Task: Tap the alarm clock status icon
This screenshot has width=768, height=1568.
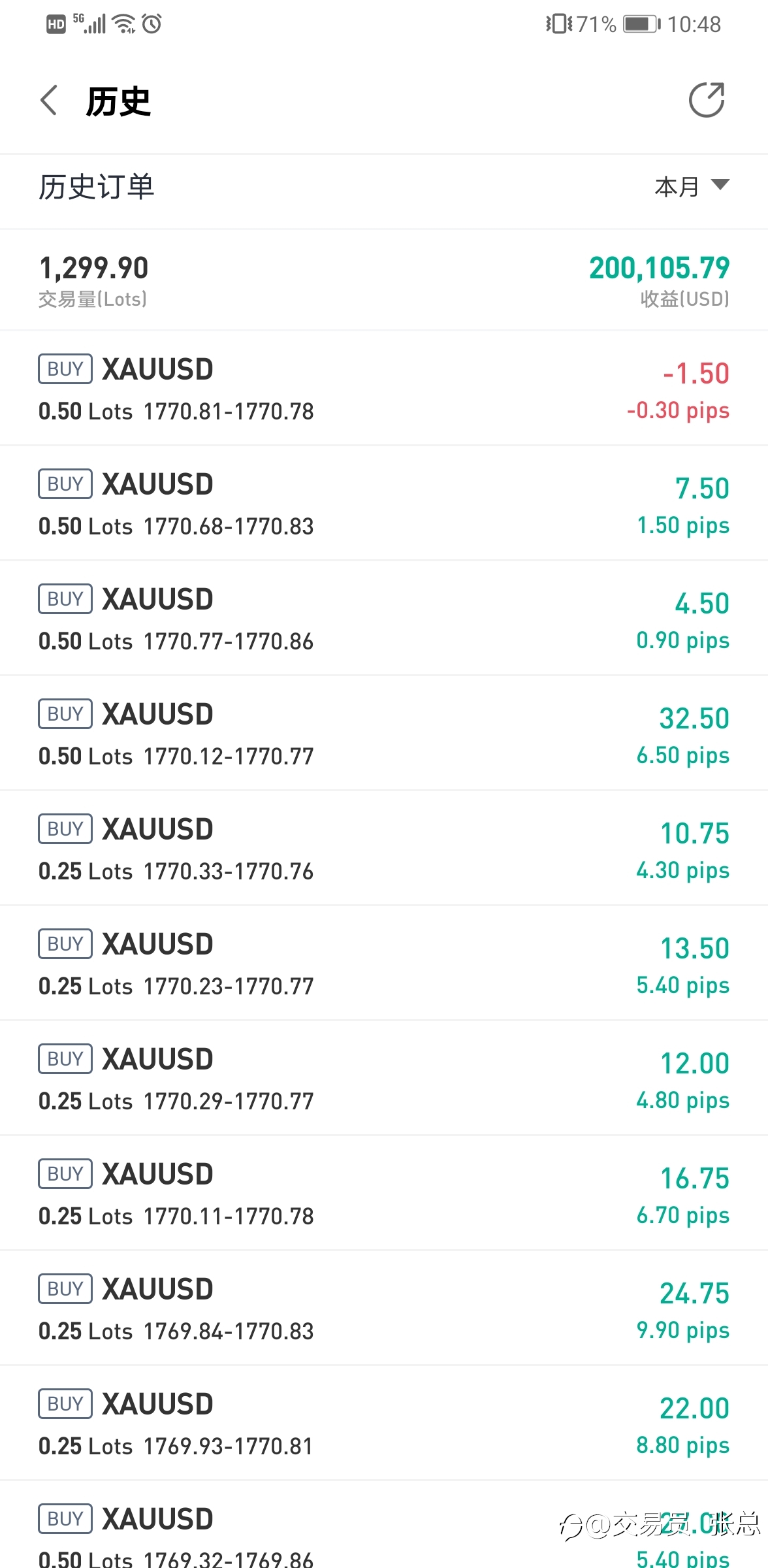Action: tap(152, 24)
